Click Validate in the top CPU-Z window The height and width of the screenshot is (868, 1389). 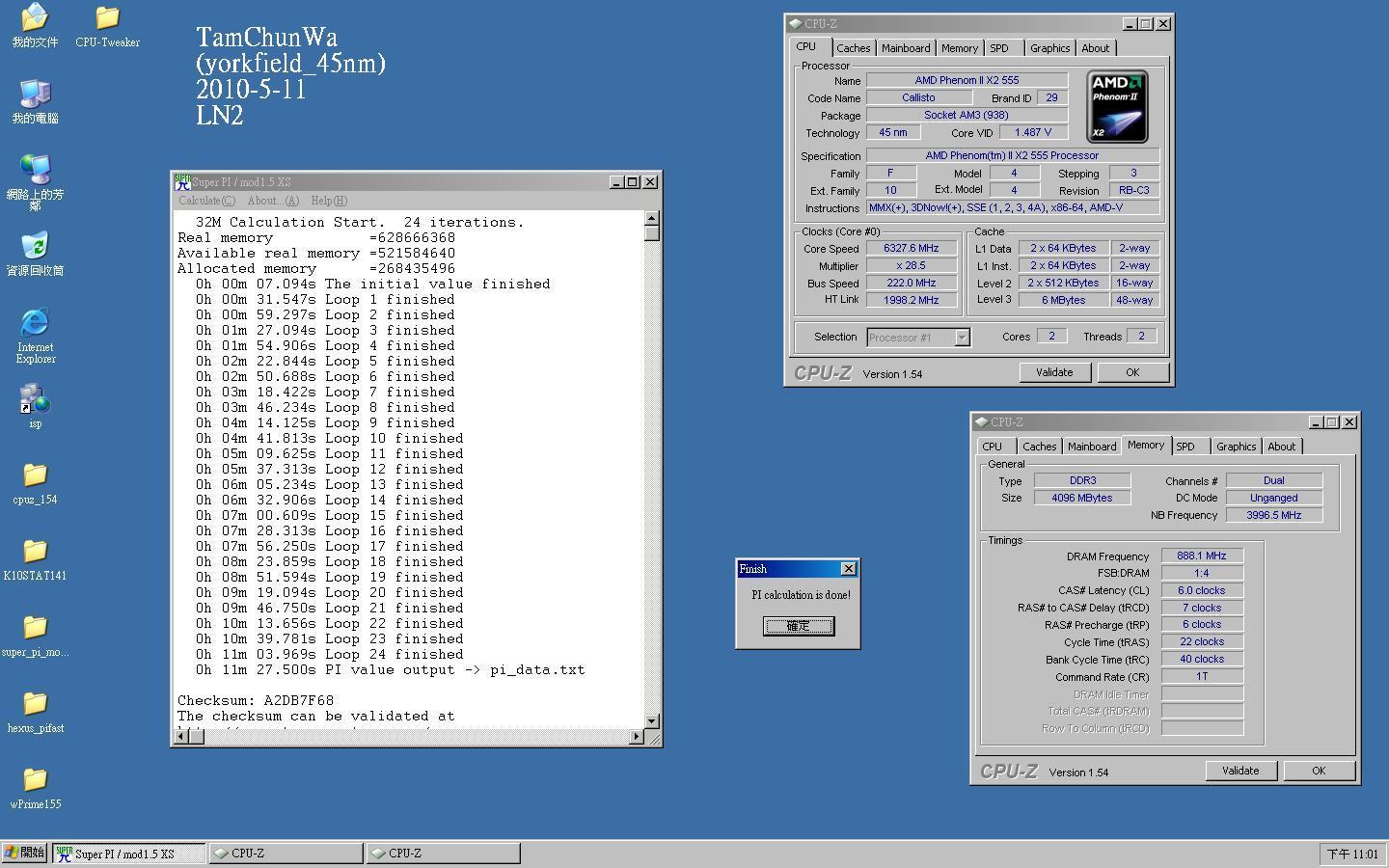pyautogui.click(x=1054, y=372)
